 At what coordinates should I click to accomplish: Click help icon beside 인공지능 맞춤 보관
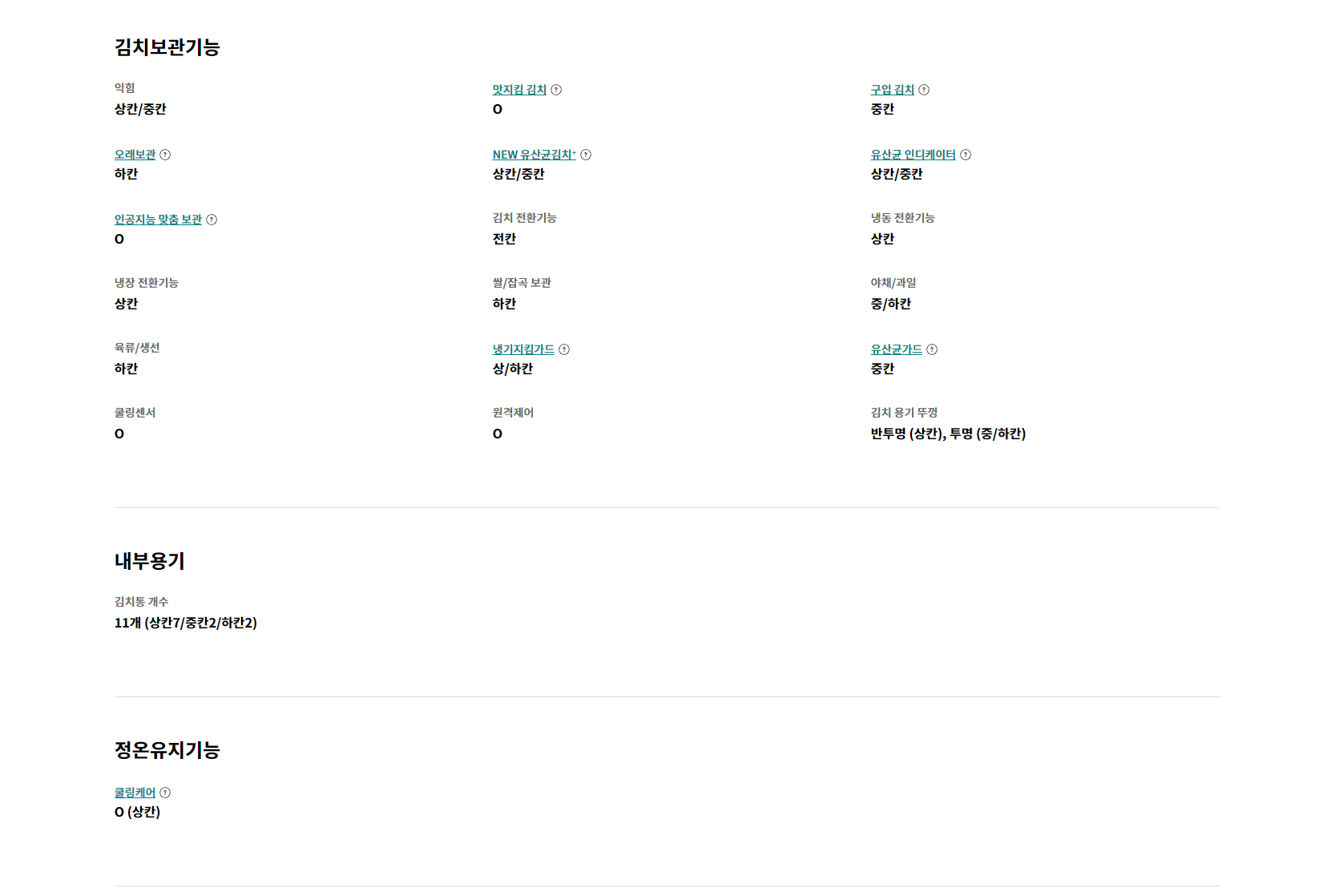(x=212, y=220)
